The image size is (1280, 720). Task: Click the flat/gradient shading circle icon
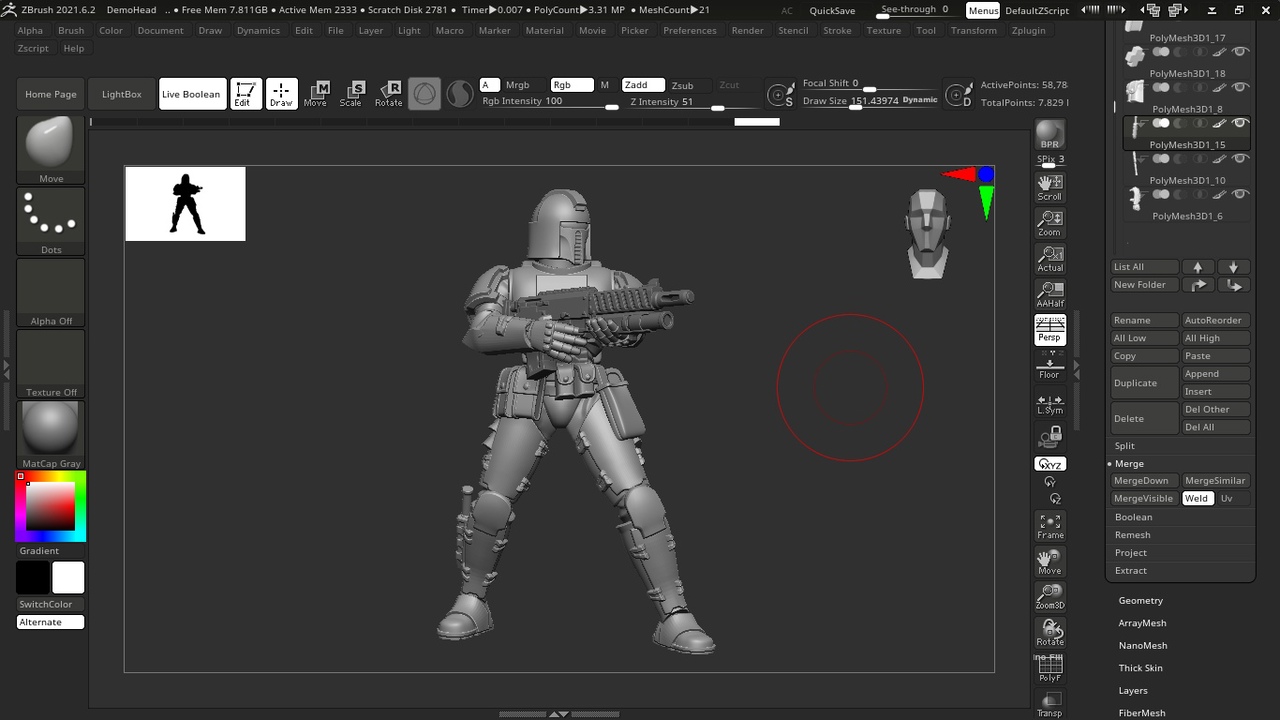[460, 94]
